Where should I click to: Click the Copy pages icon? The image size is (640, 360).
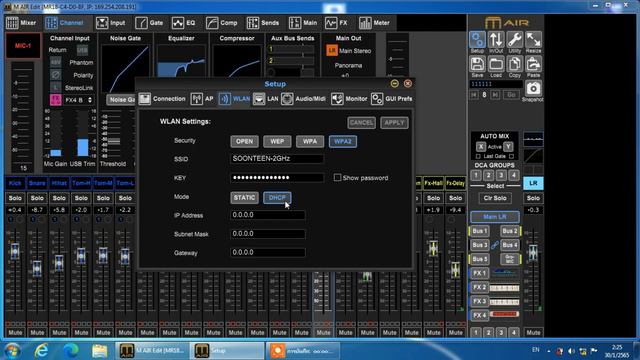tap(515, 64)
